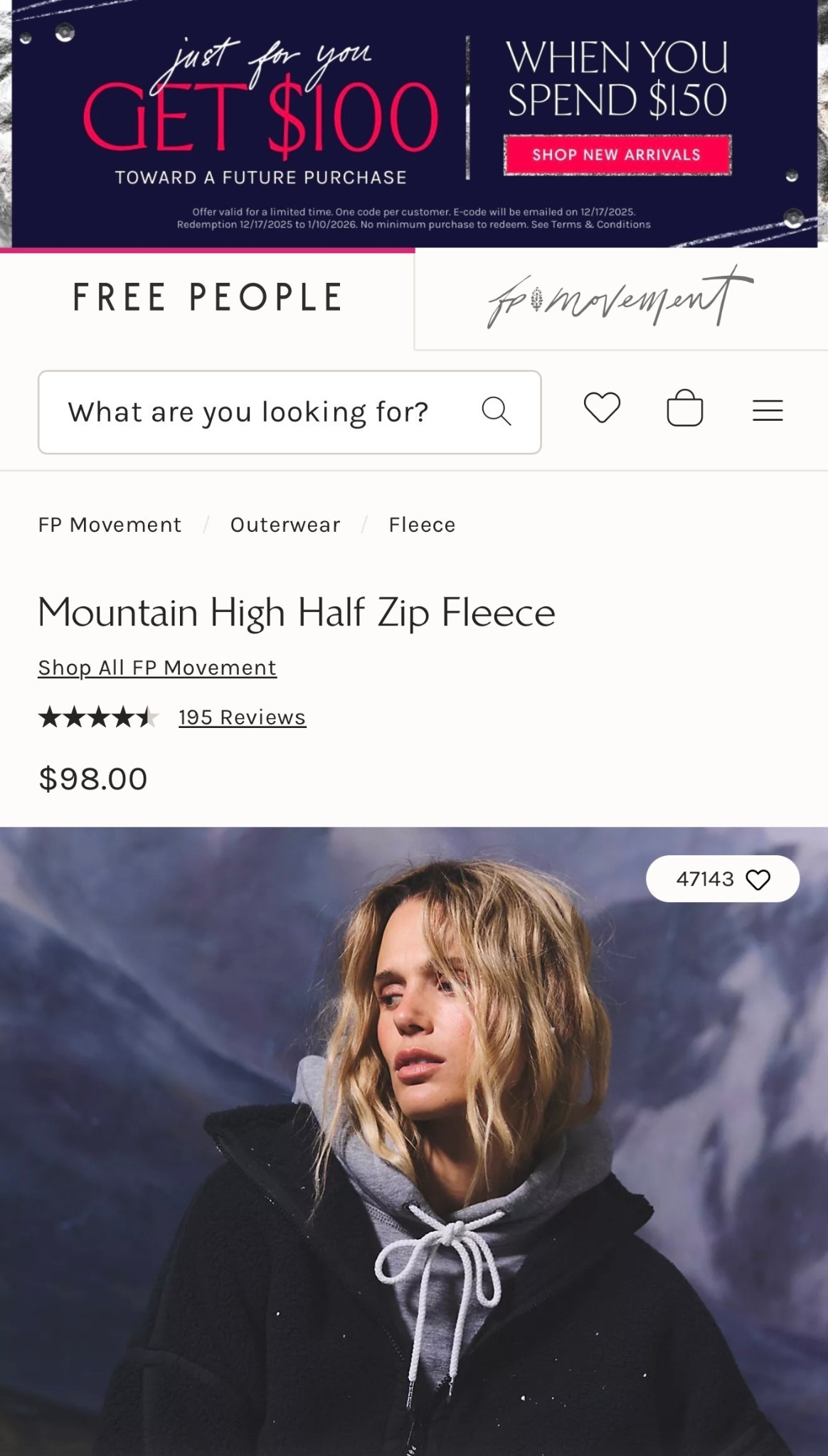Click the $98.00 price

pos(93,779)
